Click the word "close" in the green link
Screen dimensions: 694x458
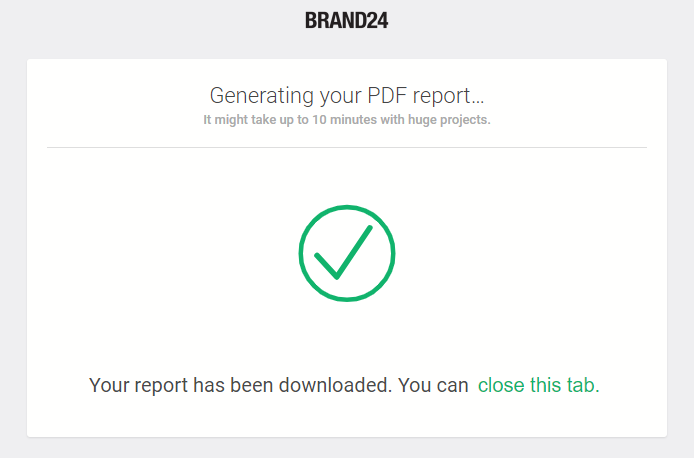501,385
